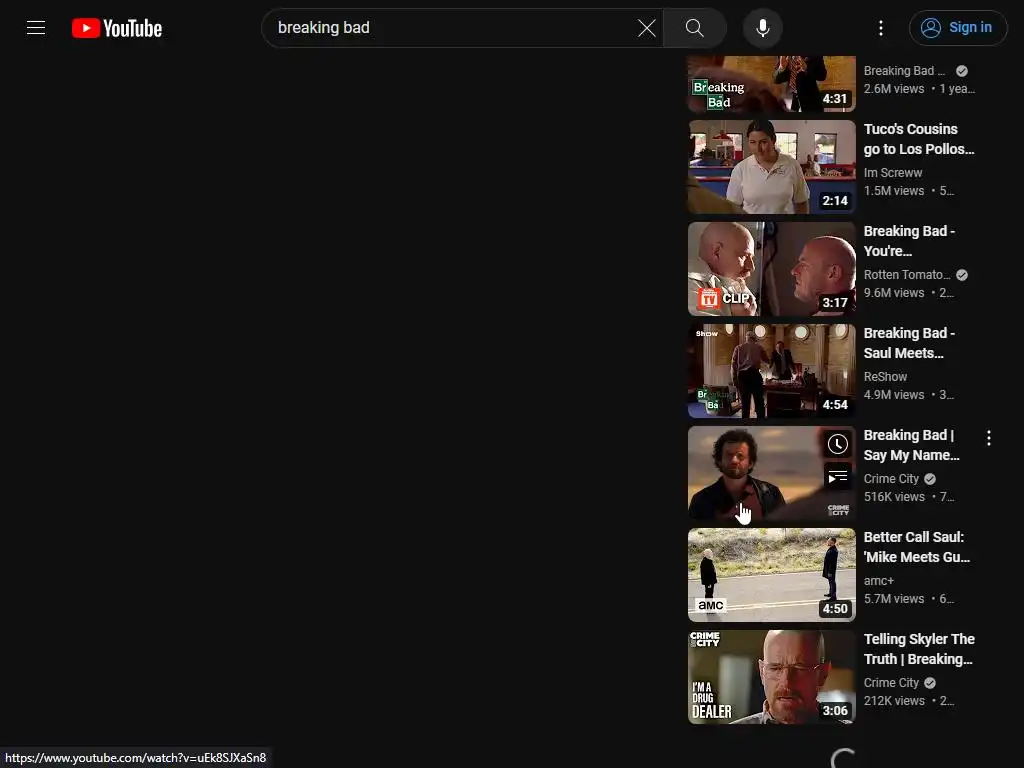Image resolution: width=1024 pixels, height=768 pixels.
Task: Open Crime City channel under Telling Skyler
Action: point(891,682)
